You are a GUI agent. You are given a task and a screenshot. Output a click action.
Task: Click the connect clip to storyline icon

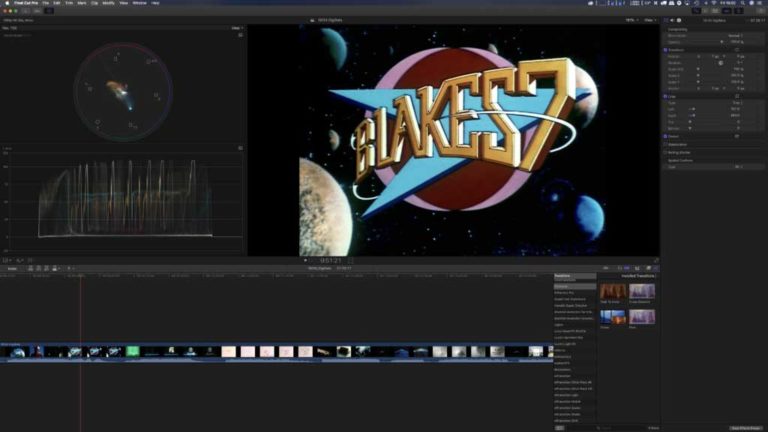click(30, 268)
